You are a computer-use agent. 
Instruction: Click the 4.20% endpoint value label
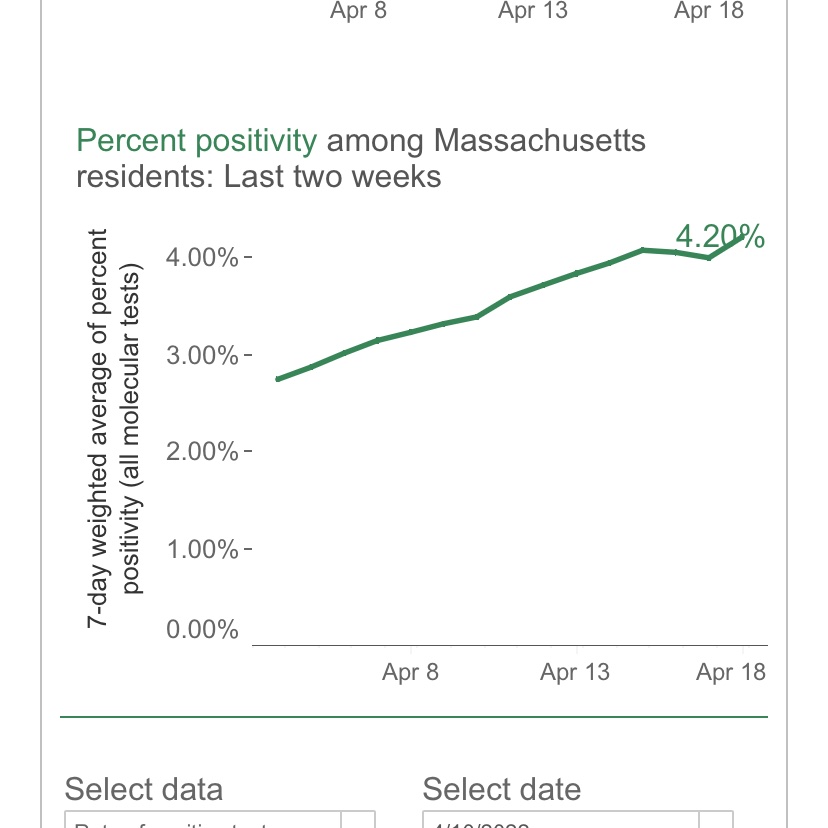click(x=720, y=236)
